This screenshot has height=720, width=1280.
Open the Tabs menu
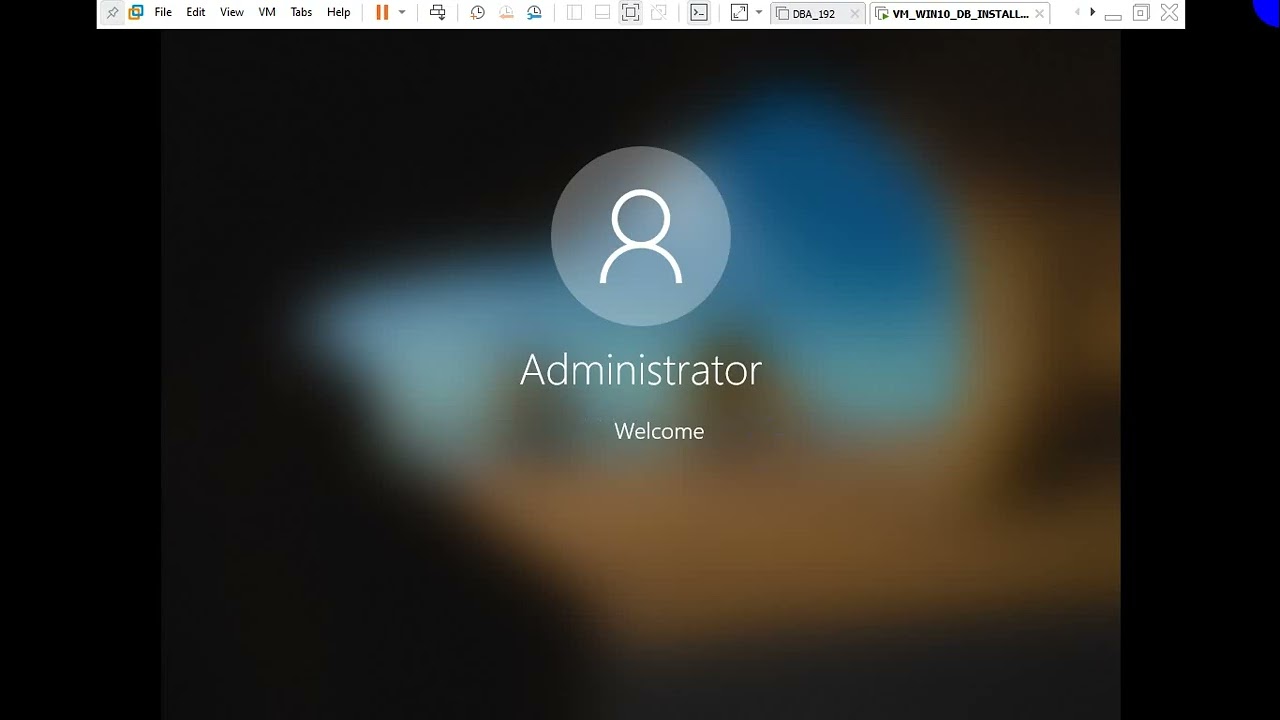click(x=301, y=13)
